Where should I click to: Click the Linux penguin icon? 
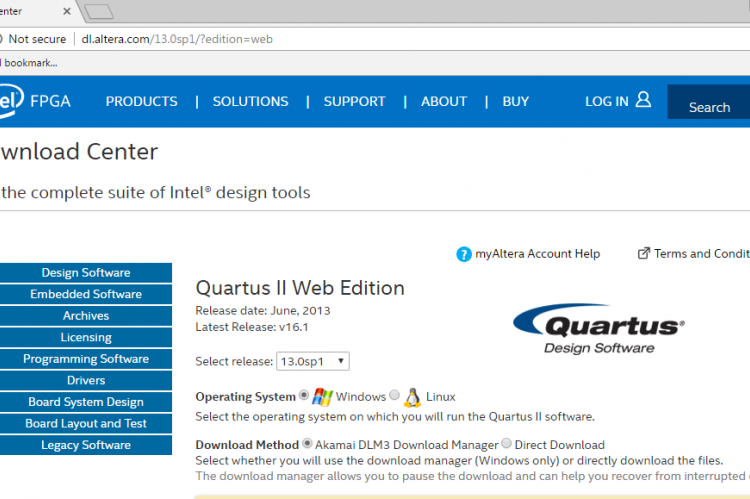(x=412, y=397)
